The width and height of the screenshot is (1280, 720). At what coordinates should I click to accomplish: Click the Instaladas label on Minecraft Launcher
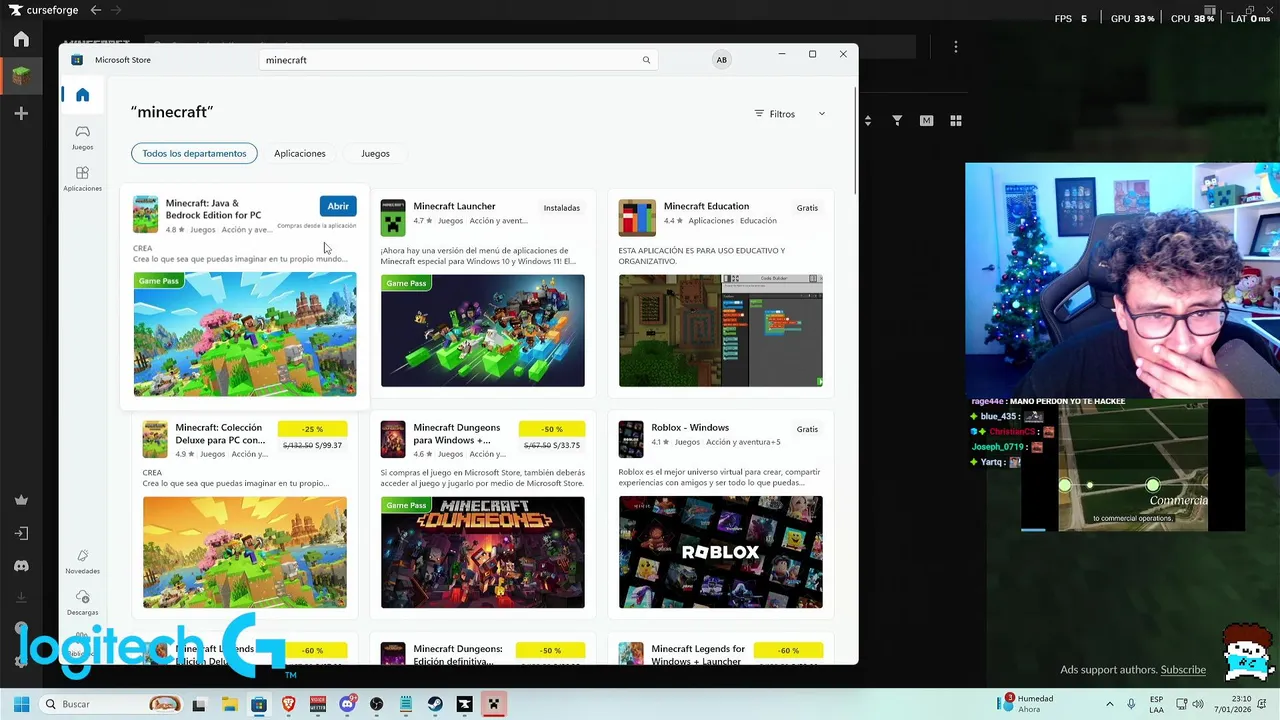(561, 208)
